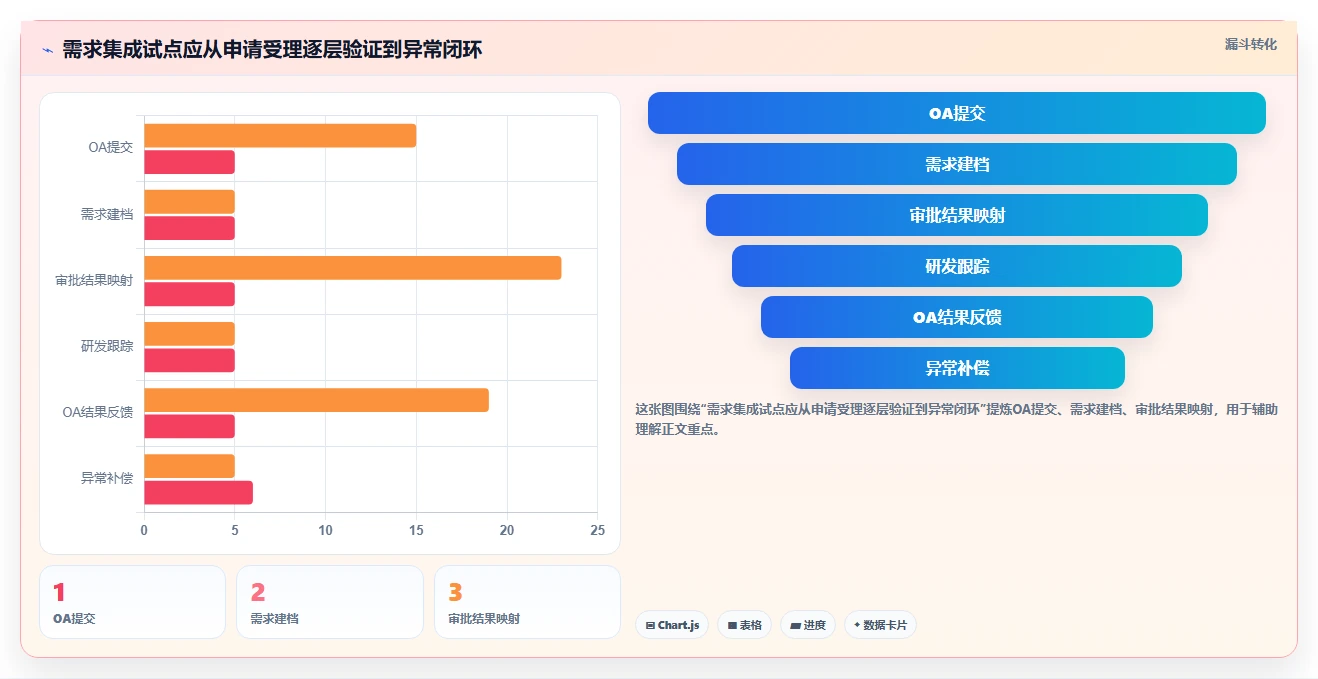The width and height of the screenshot is (1318, 679).
Task: Click the 漏斗转化 tag in the header
Action: 1251,44
